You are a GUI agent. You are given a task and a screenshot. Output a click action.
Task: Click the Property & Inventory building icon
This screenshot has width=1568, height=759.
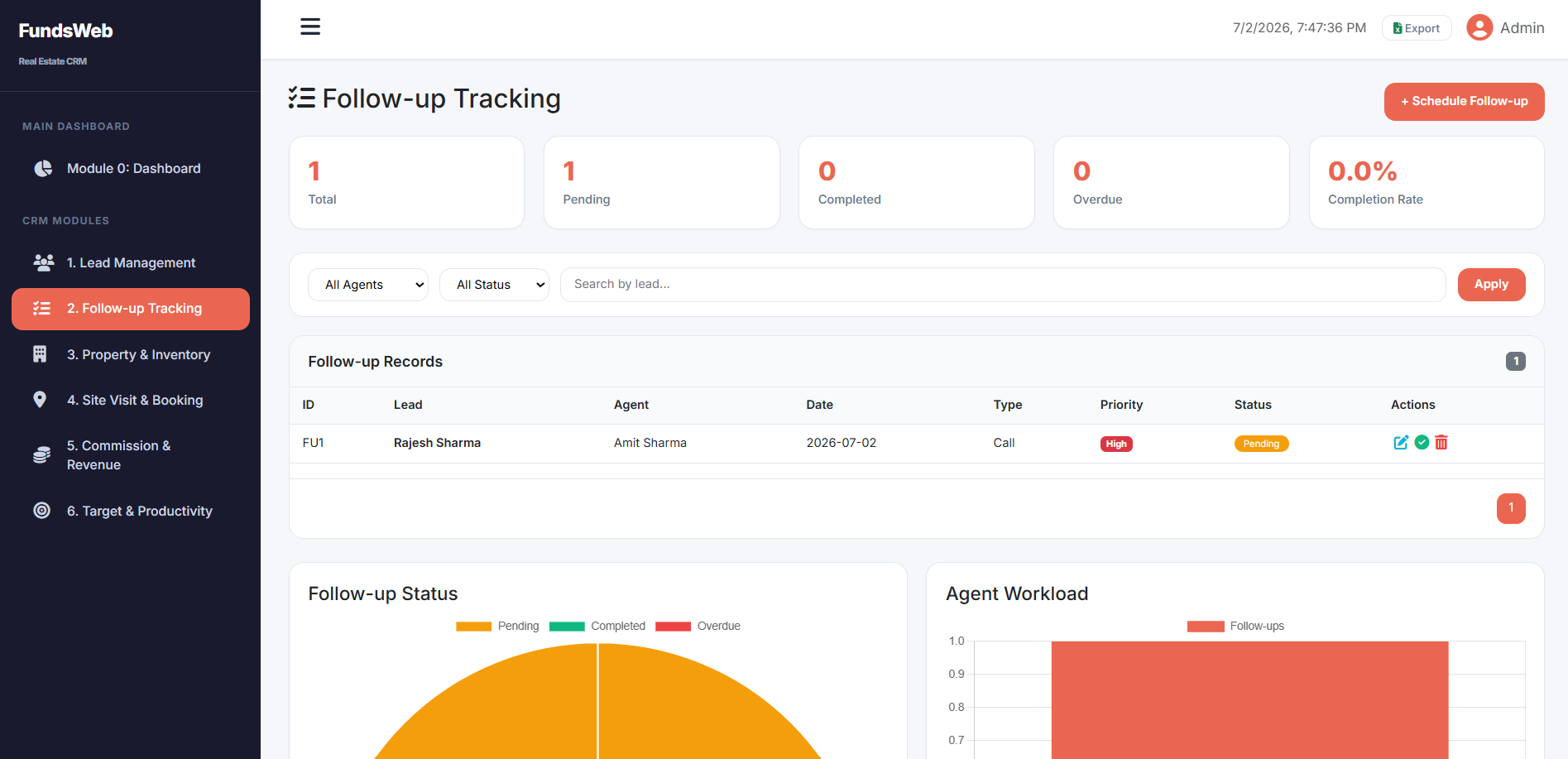(x=40, y=355)
